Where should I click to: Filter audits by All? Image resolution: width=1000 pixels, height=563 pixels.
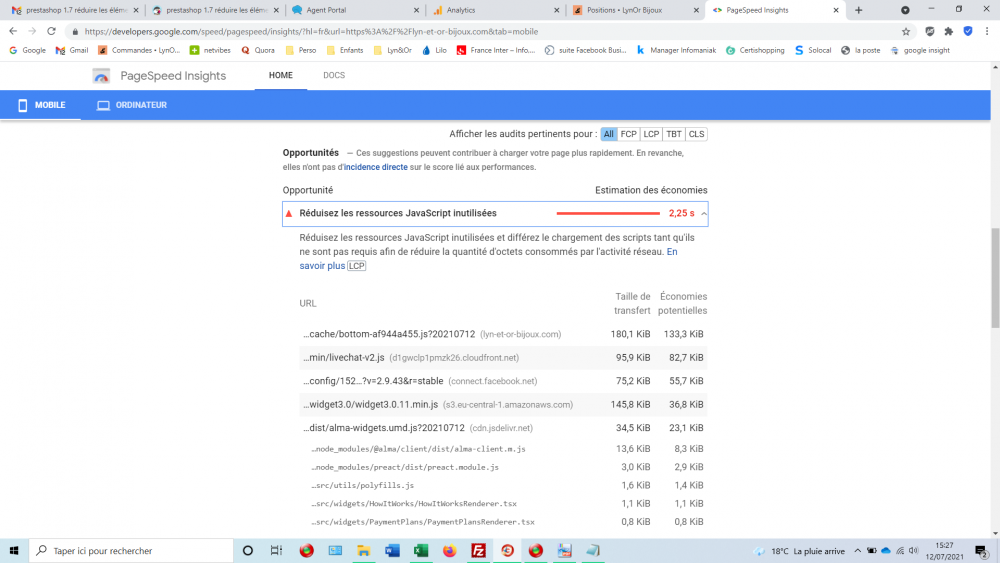[608, 134]
